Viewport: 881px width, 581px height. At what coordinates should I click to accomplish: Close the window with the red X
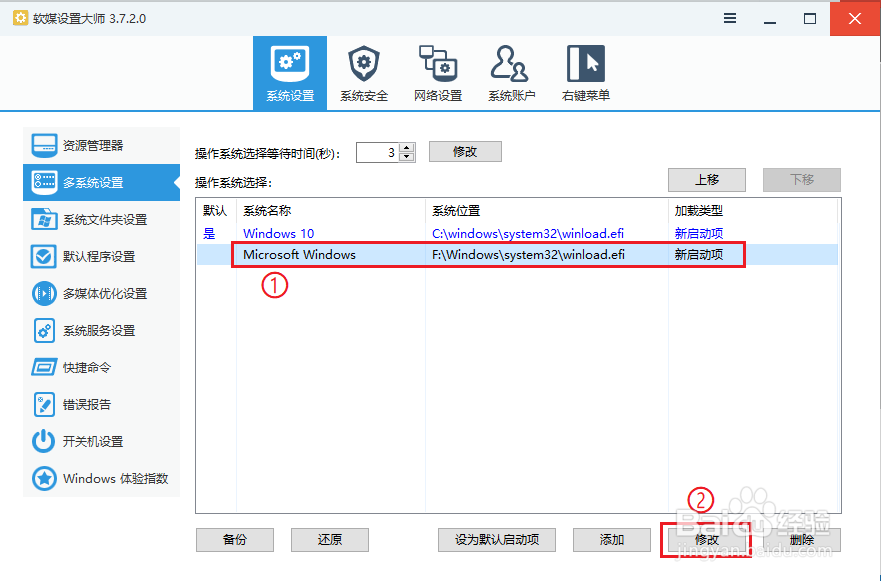(x=855, y=19)
